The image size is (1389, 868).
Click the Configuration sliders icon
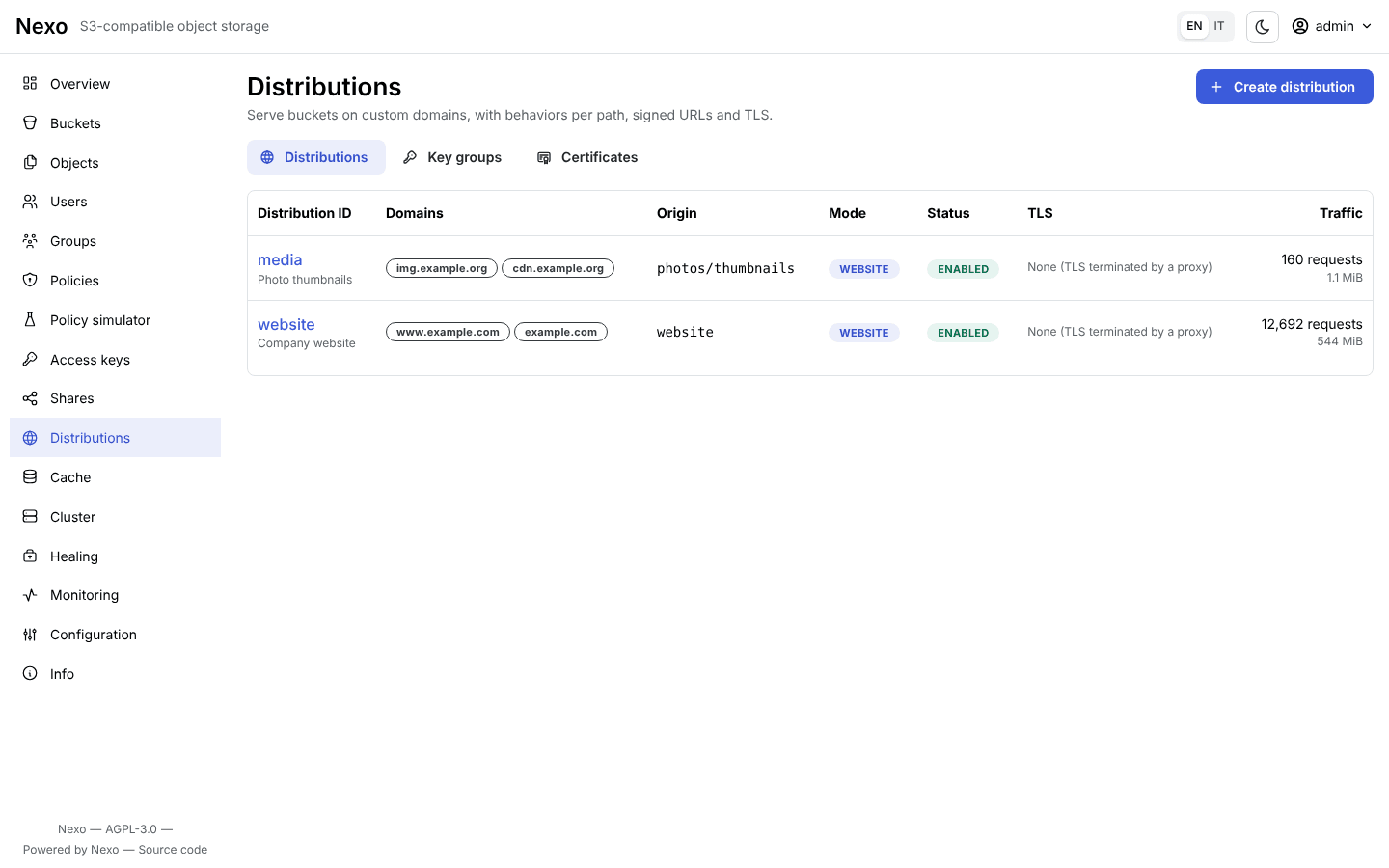30,635
